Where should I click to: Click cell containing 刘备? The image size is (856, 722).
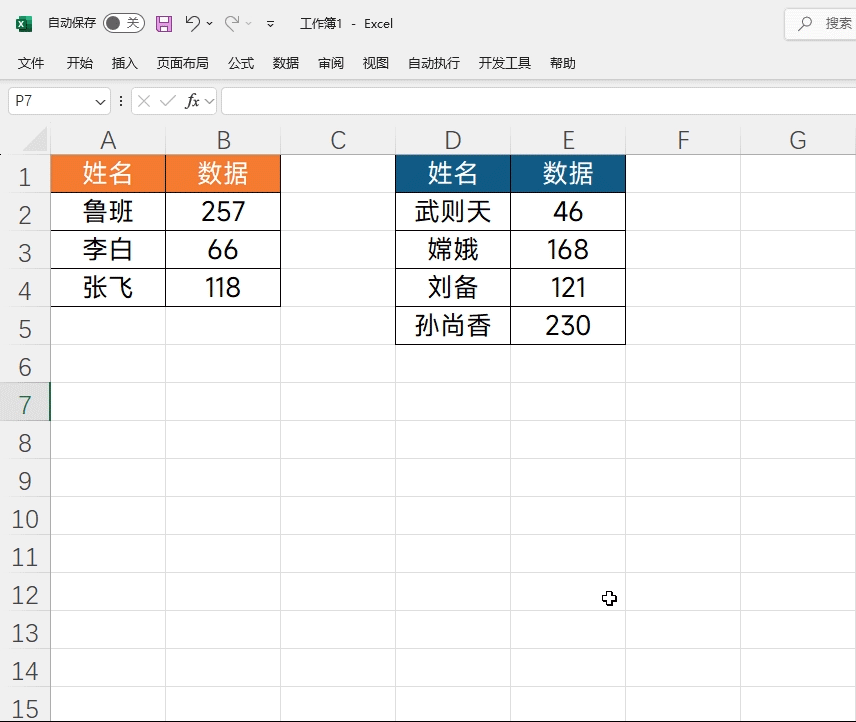pyautogui.click(x=453, y=288)
